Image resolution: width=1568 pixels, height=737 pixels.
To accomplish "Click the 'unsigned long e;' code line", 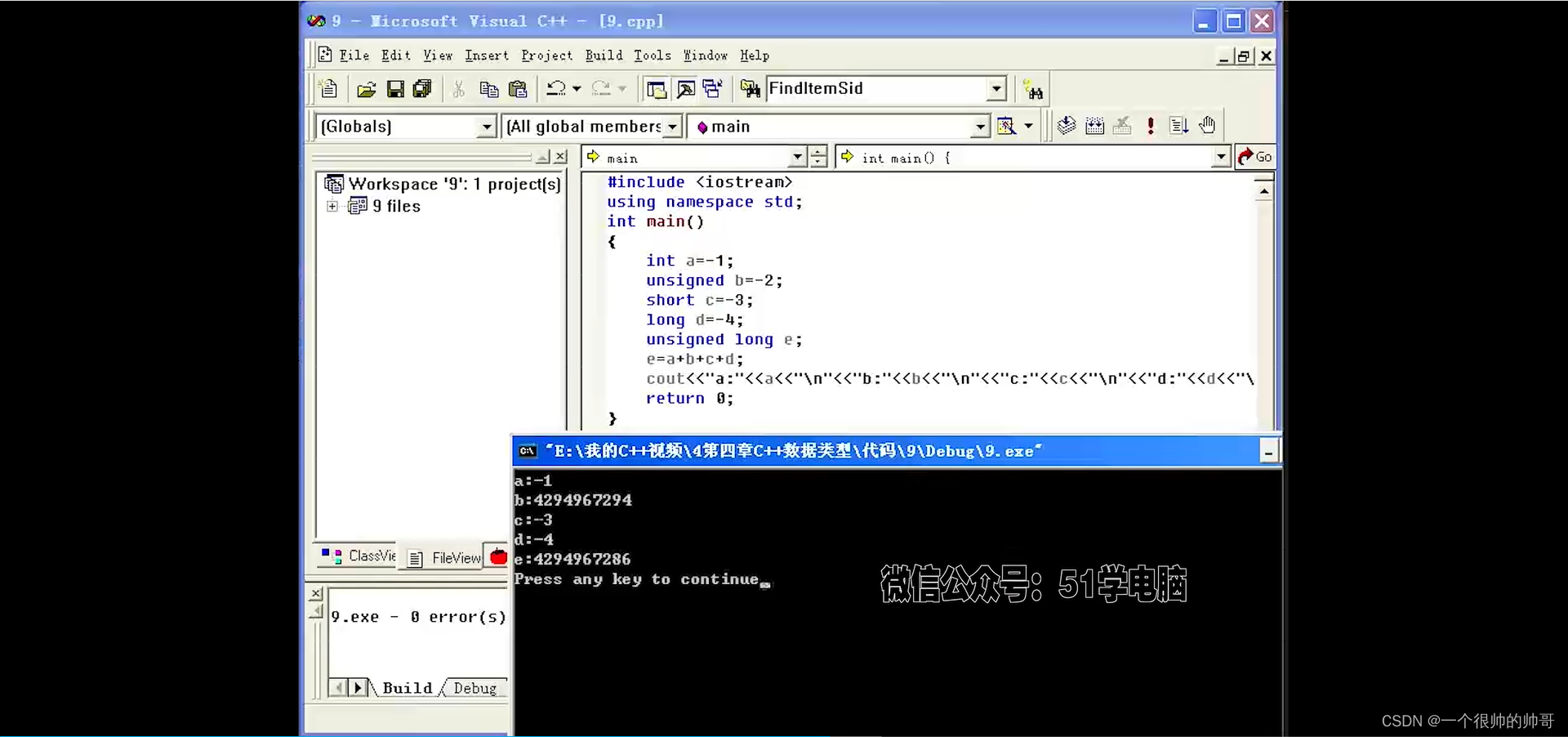I will [x=724, y=339].
